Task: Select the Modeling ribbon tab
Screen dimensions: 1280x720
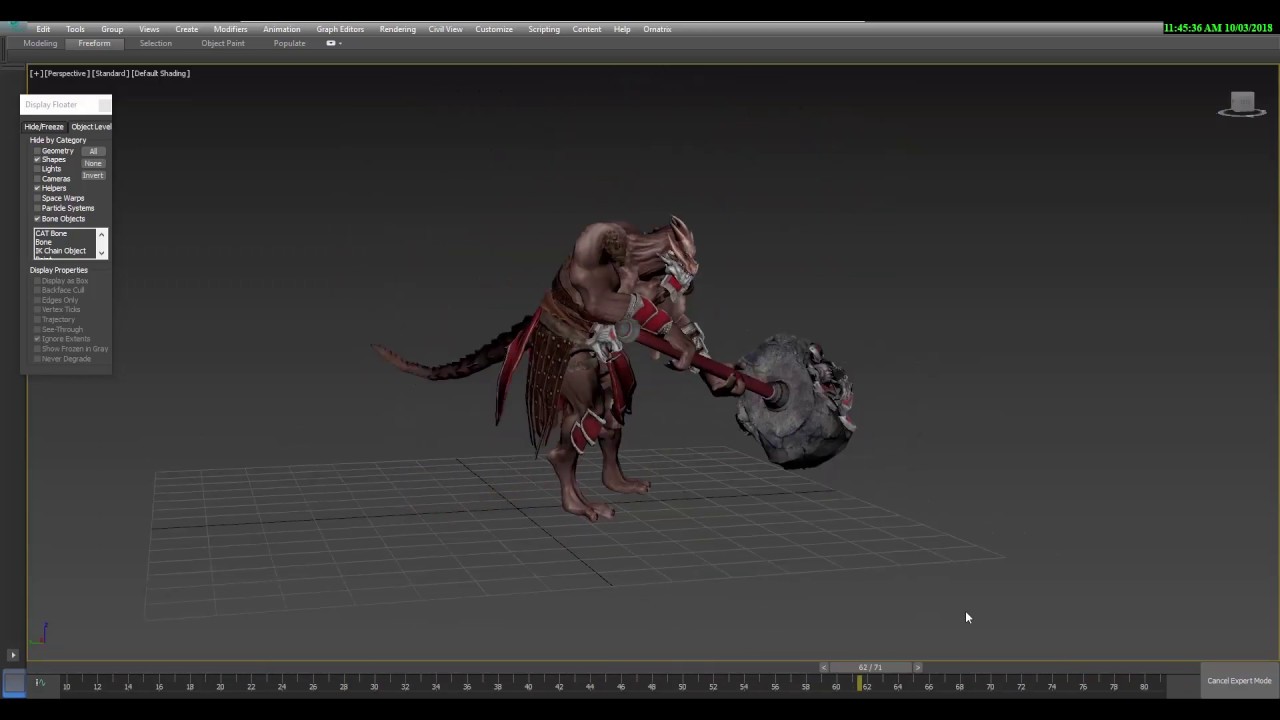Action: point(40,43)
